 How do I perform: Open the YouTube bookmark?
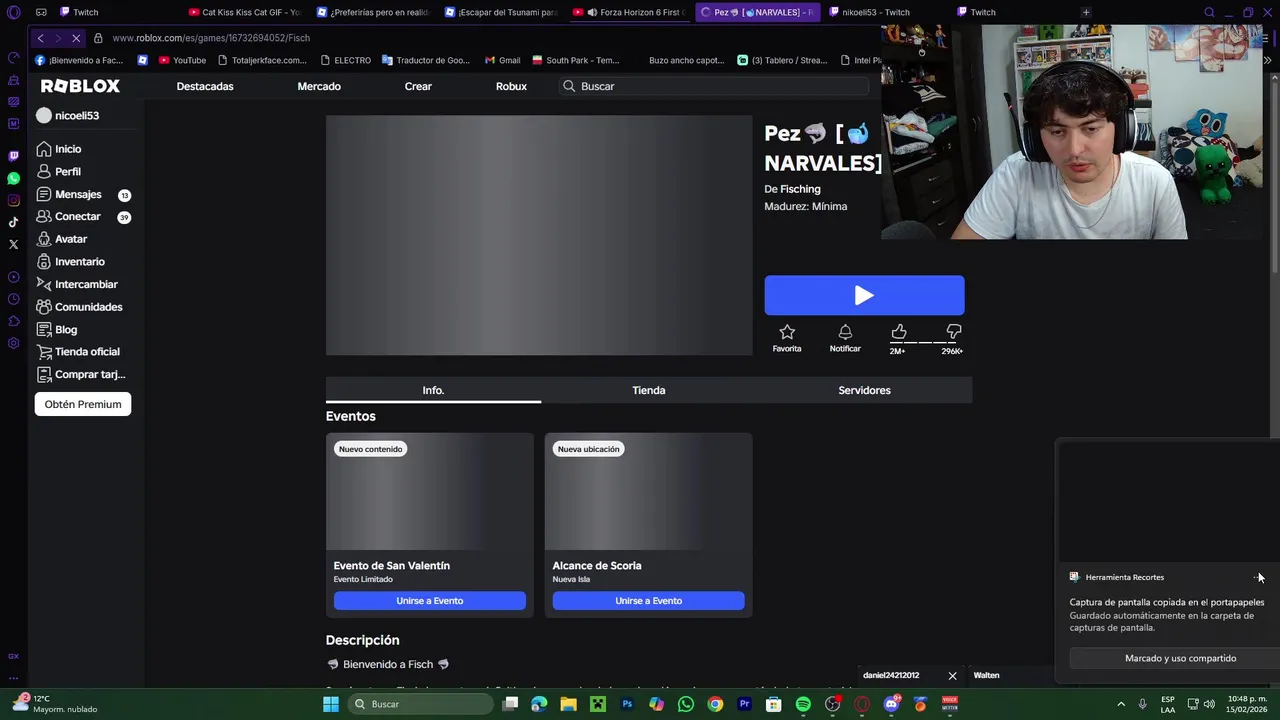tap(182, 60)
